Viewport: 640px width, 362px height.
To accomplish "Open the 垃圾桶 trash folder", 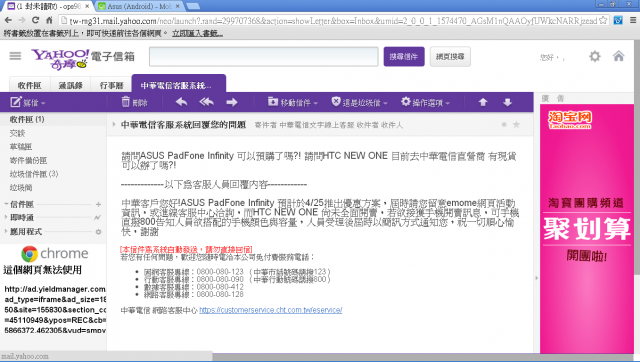I will click(x=21, y=188).
